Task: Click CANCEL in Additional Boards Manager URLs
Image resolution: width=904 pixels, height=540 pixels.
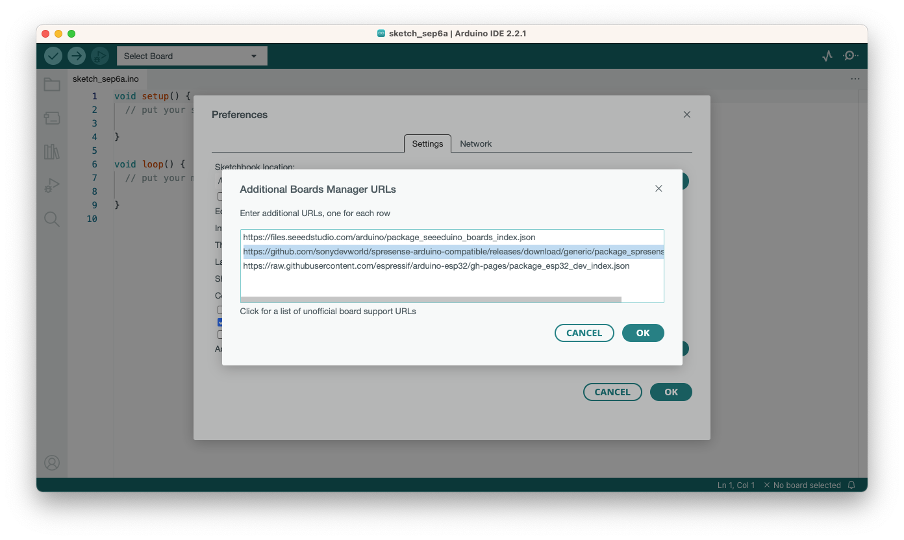Action: [584, 333]
